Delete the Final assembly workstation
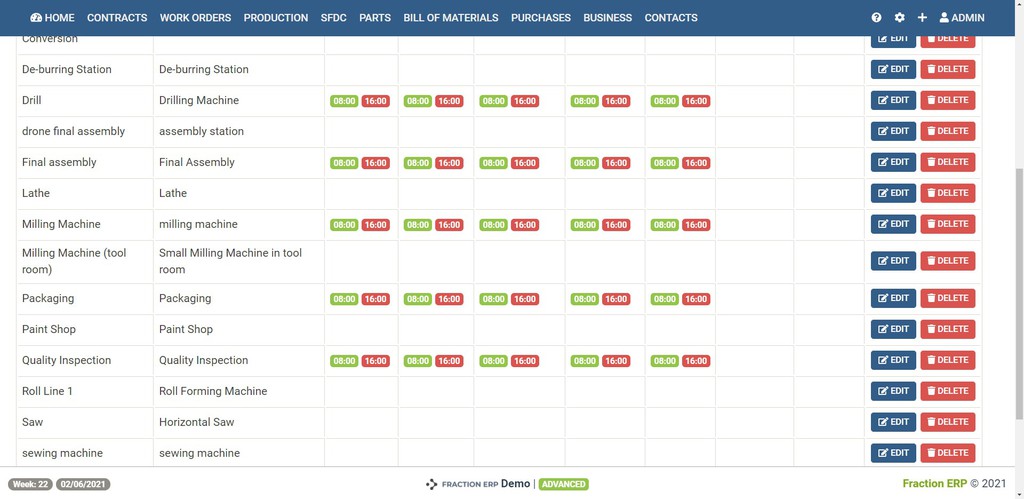The width and height of the screenshot is (1024, 499). click(948, 162)
